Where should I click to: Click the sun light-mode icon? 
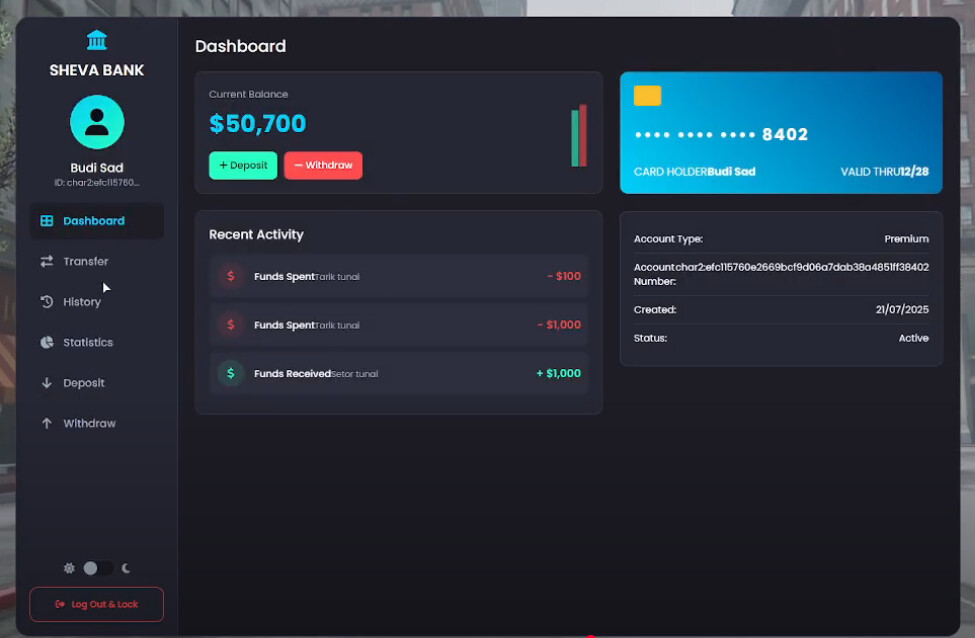click(x=69, y=568)
